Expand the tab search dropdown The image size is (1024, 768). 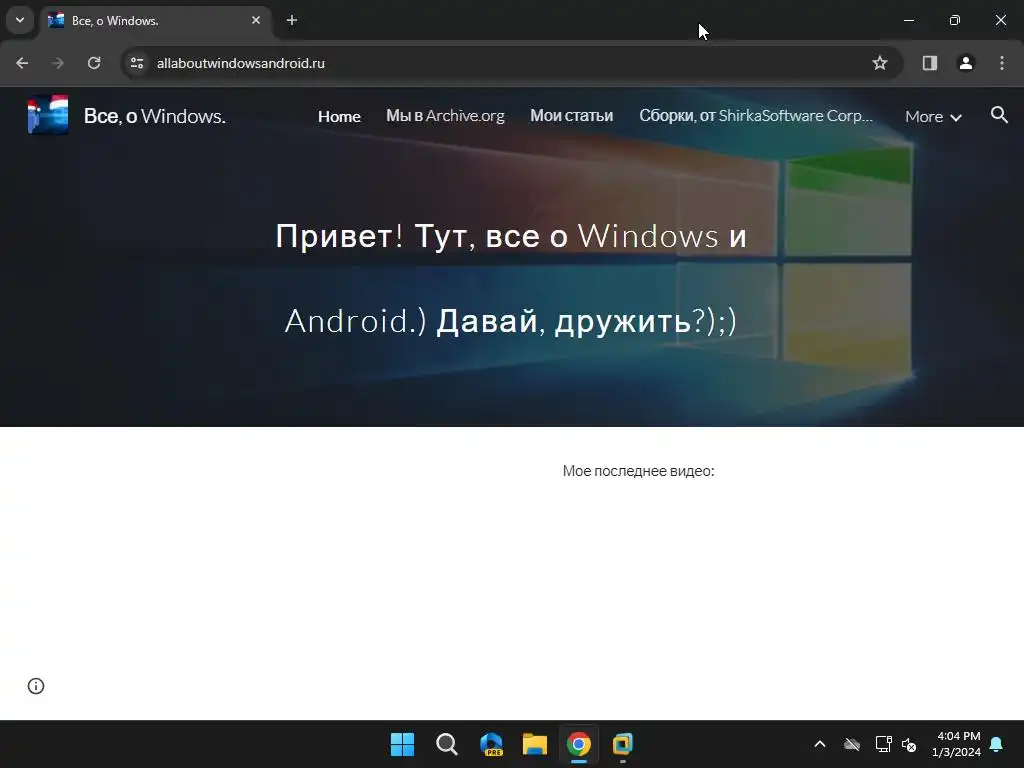pyautogui.click(x=20, y=20)
